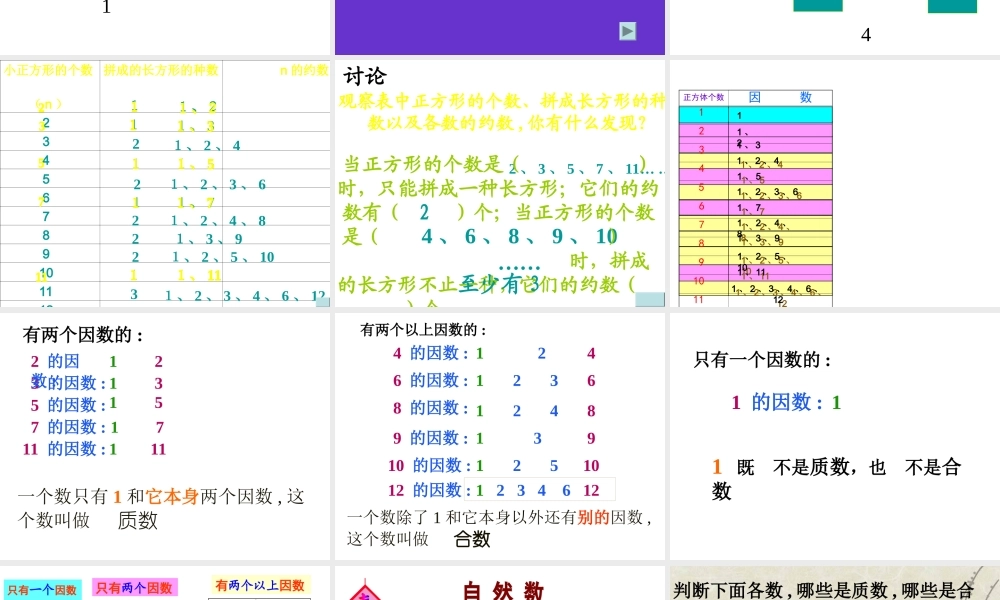Screen dimensions: 1000x600
Task: Click the 11 的因数 row
Action: pyautogui.click(x=94, y=449)
